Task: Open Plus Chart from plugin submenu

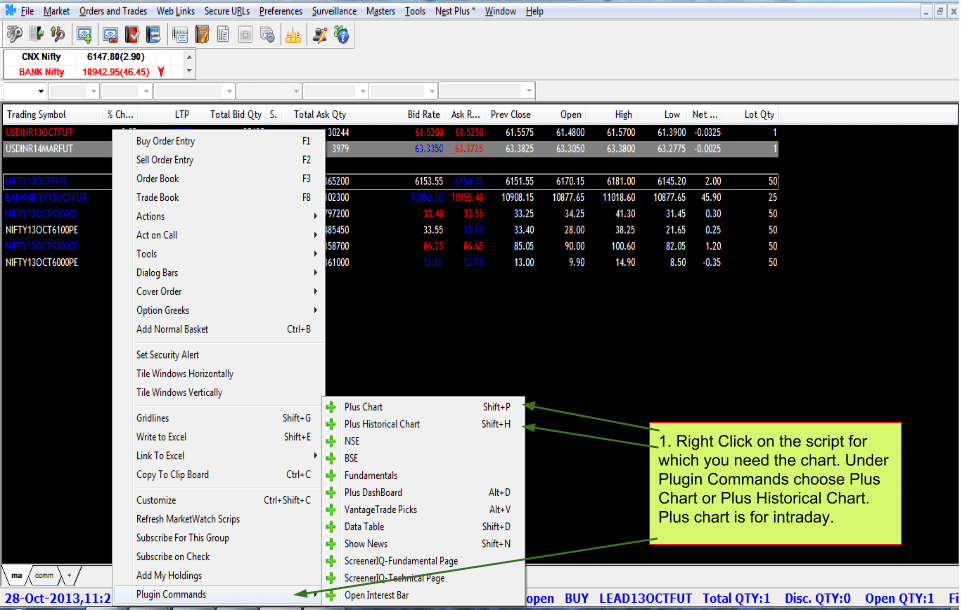Action: coord(424,407)
